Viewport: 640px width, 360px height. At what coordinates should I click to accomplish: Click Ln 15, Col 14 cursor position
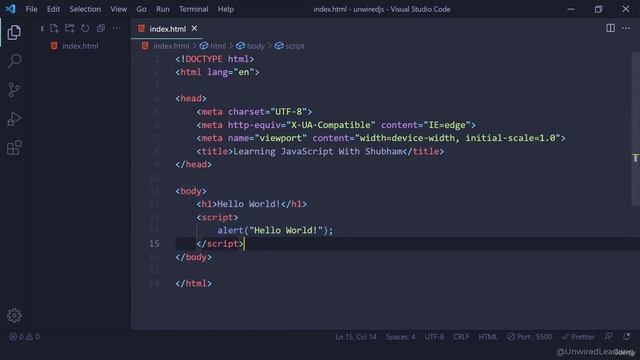pyautogui.click(x=356, y=337)
